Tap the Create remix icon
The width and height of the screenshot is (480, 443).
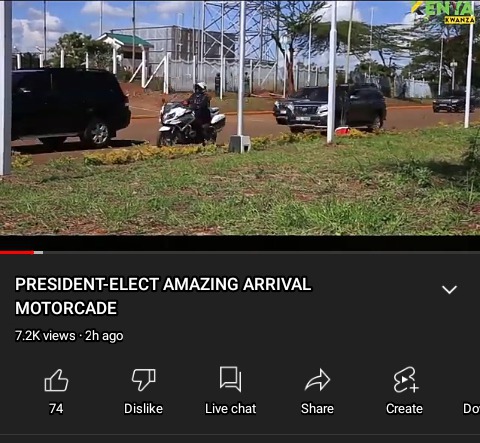pos(405,380)
